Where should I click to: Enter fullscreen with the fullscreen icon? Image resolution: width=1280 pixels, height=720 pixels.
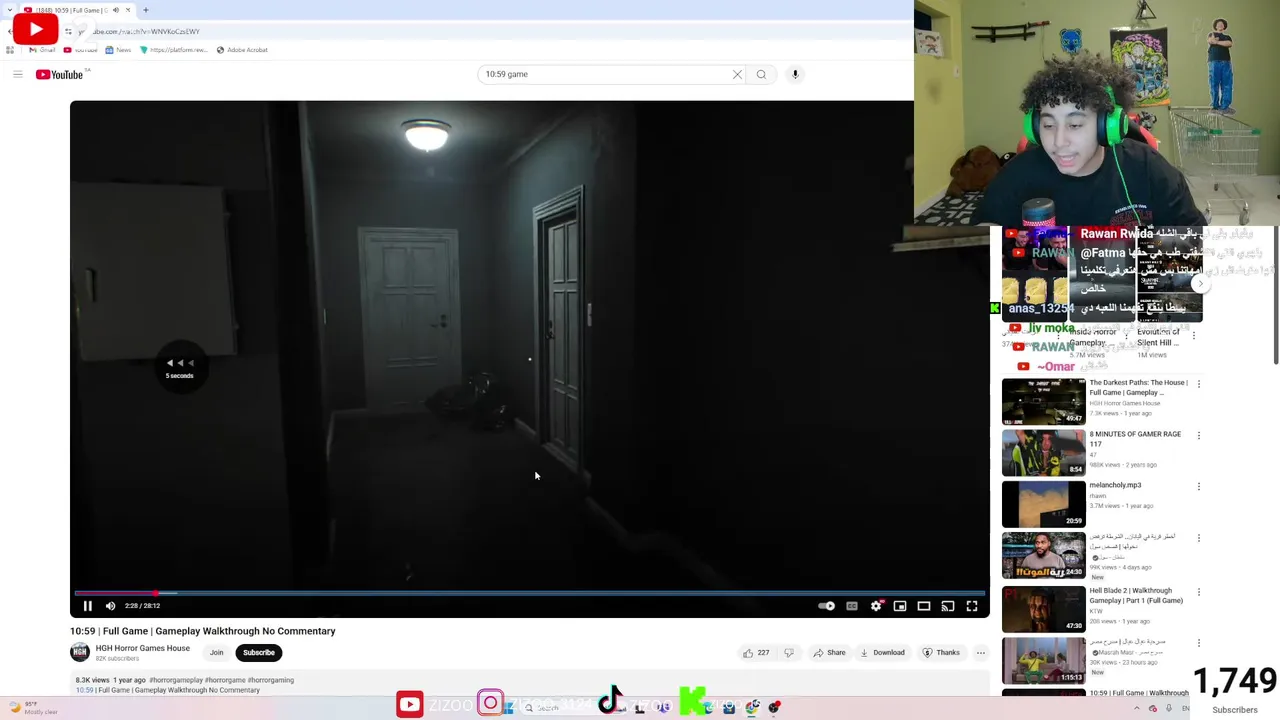tap(972, 606)
